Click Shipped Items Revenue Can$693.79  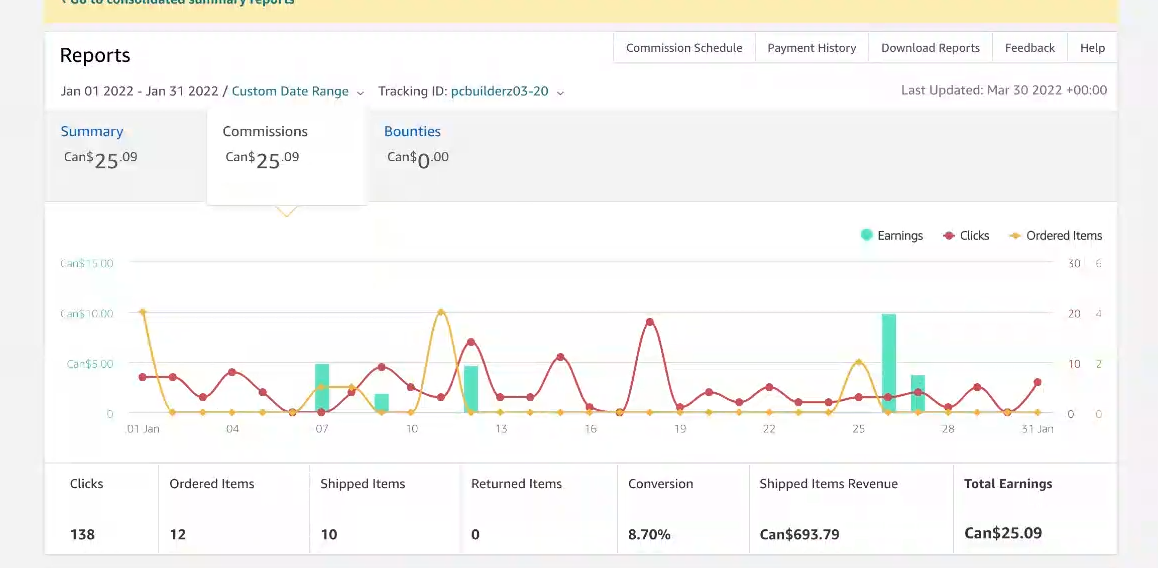tap(851, 508)
